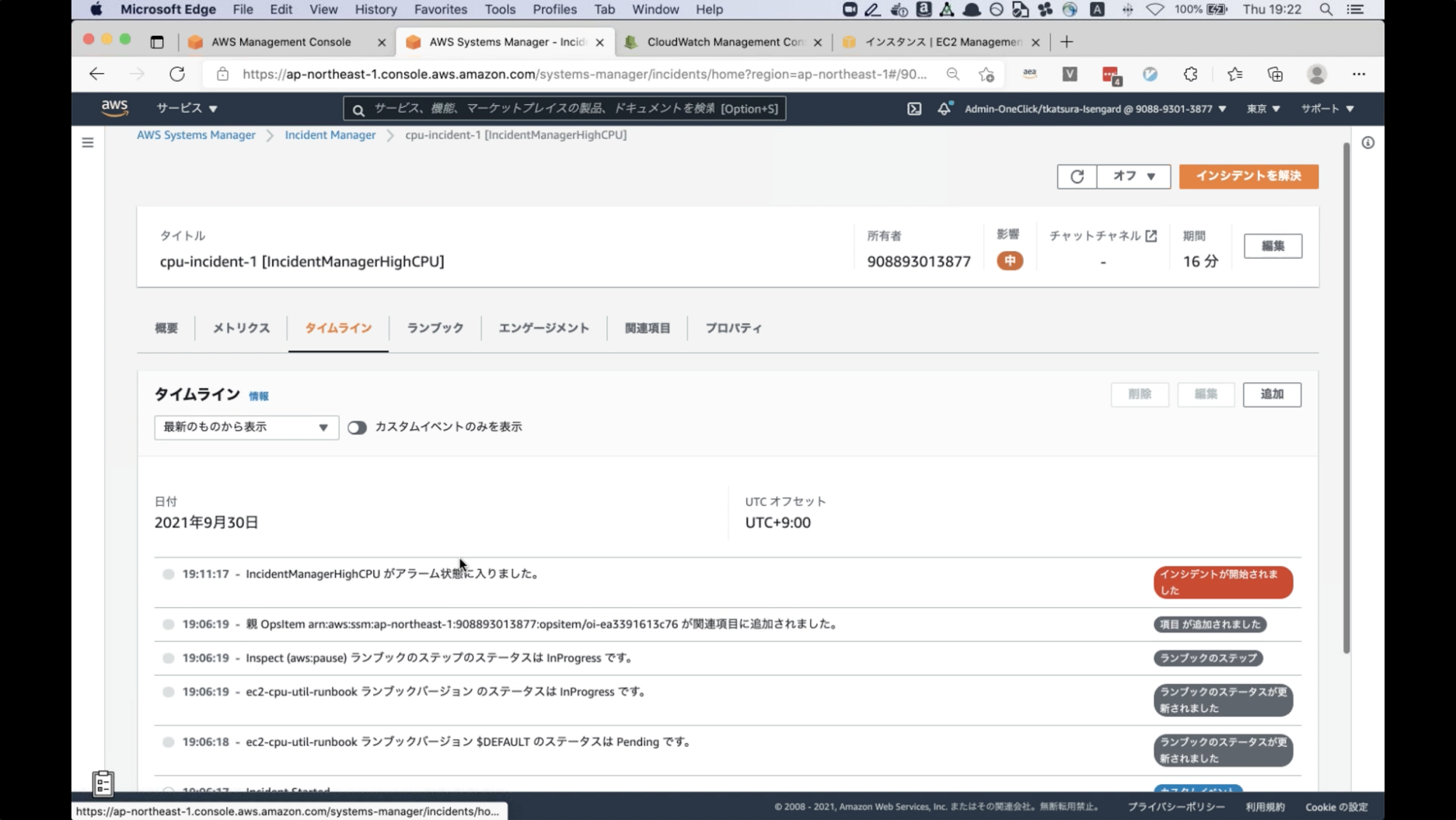Select the runbook InProgress timeline event
This screenshot has width=1456, height=820.
168,692
